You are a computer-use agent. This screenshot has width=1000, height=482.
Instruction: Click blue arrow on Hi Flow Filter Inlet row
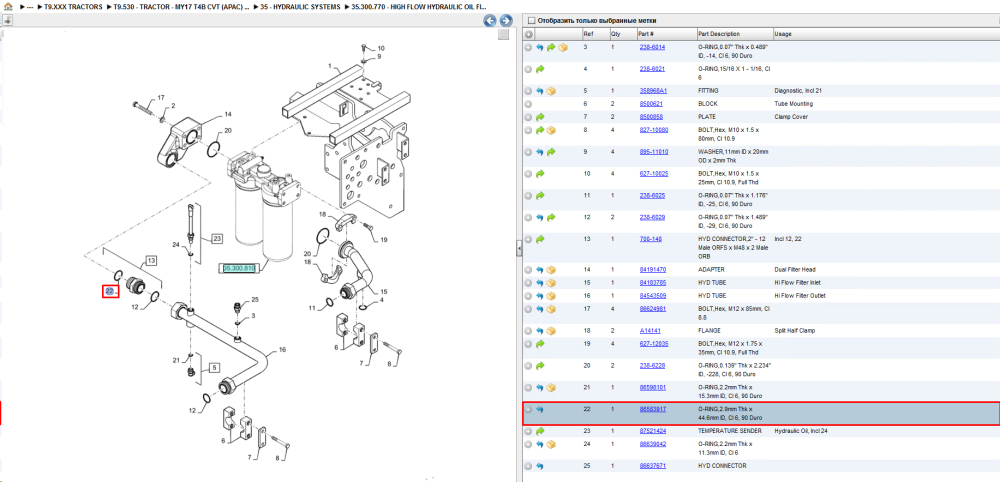[x=540, y=283]
